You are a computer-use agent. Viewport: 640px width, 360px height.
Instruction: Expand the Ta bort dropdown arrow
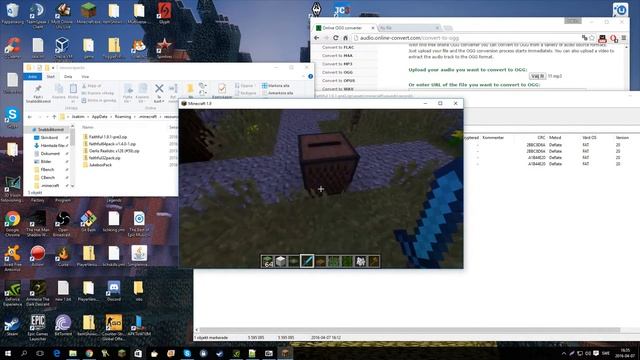click(x=162, y=101)
